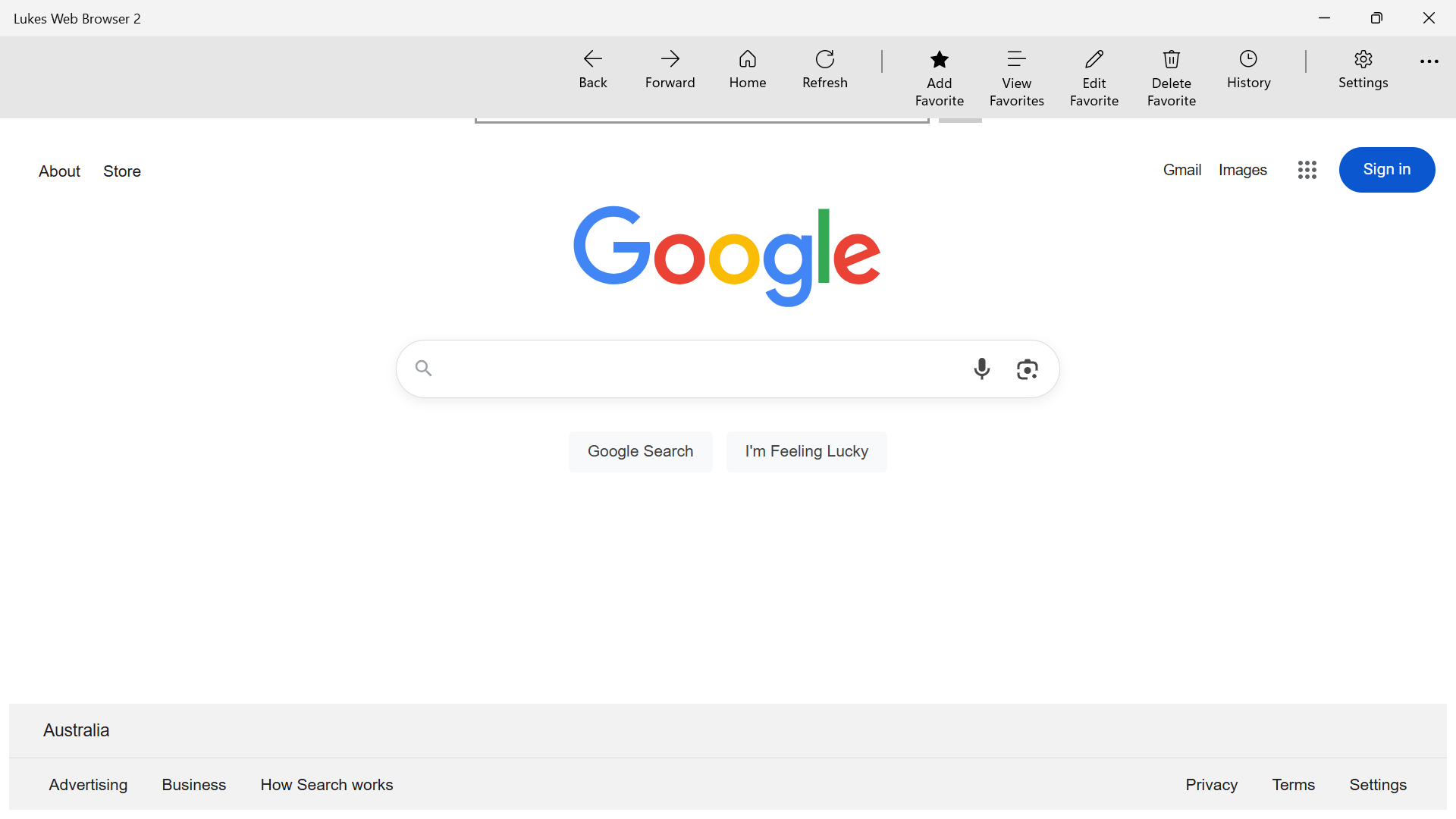Open the Store link

pyautogui.click(x=122, y=171)
